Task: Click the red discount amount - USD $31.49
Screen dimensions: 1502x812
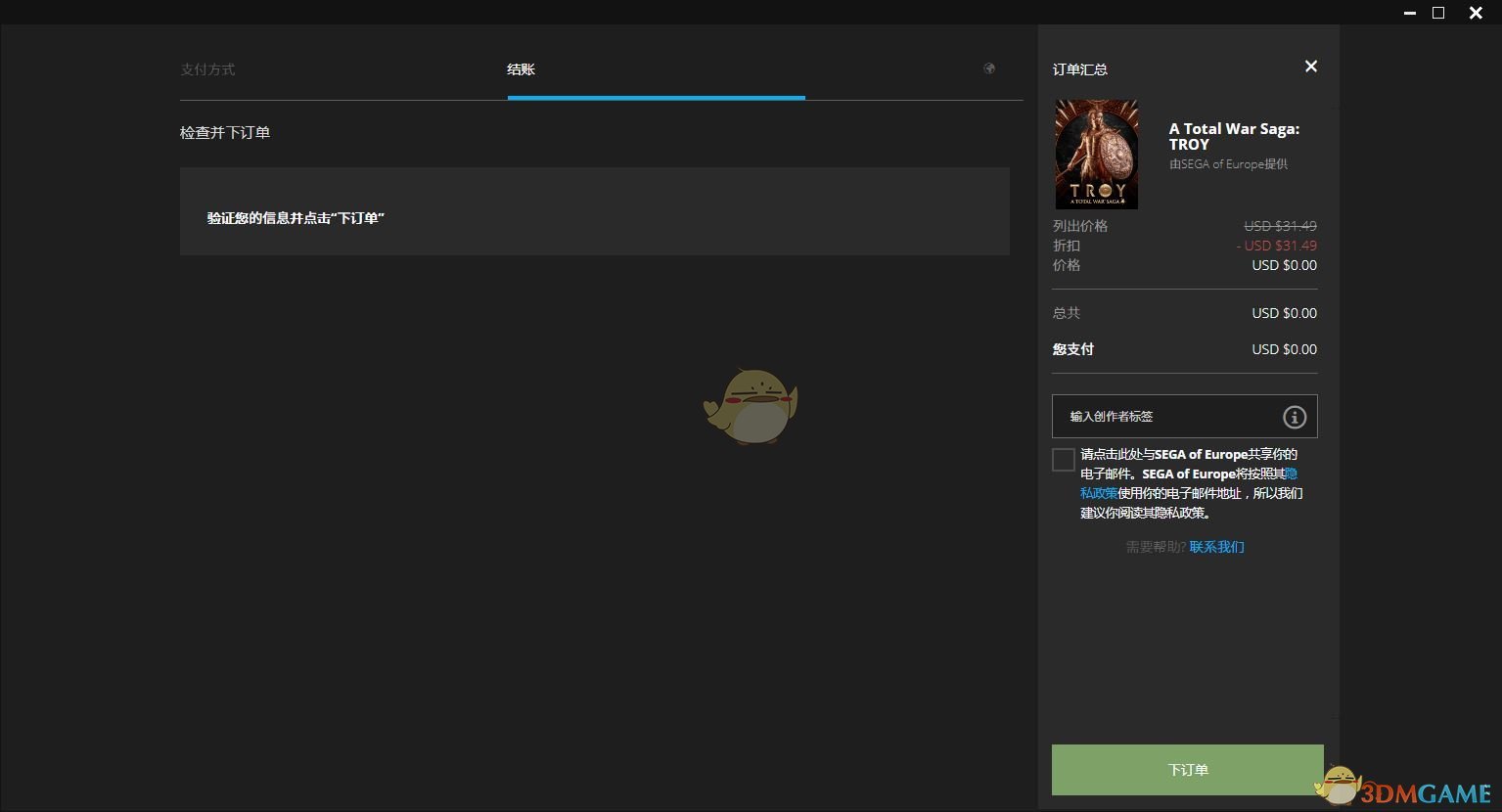Action: point(1277,246)
